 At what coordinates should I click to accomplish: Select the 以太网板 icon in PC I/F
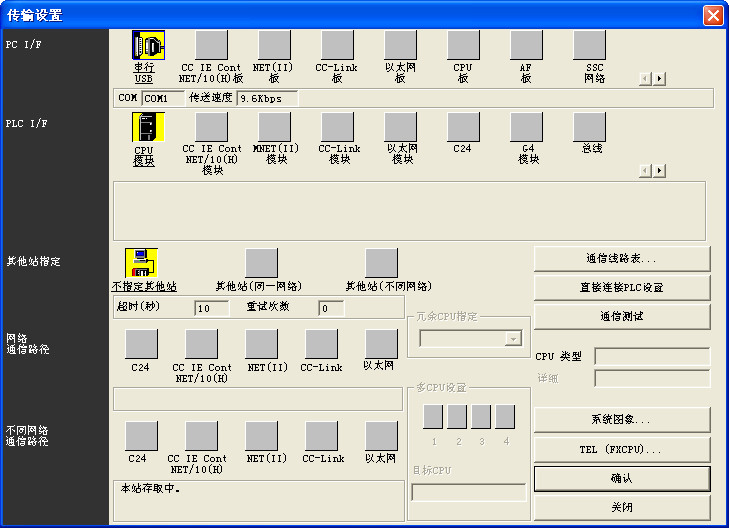[x=401, y=45]
